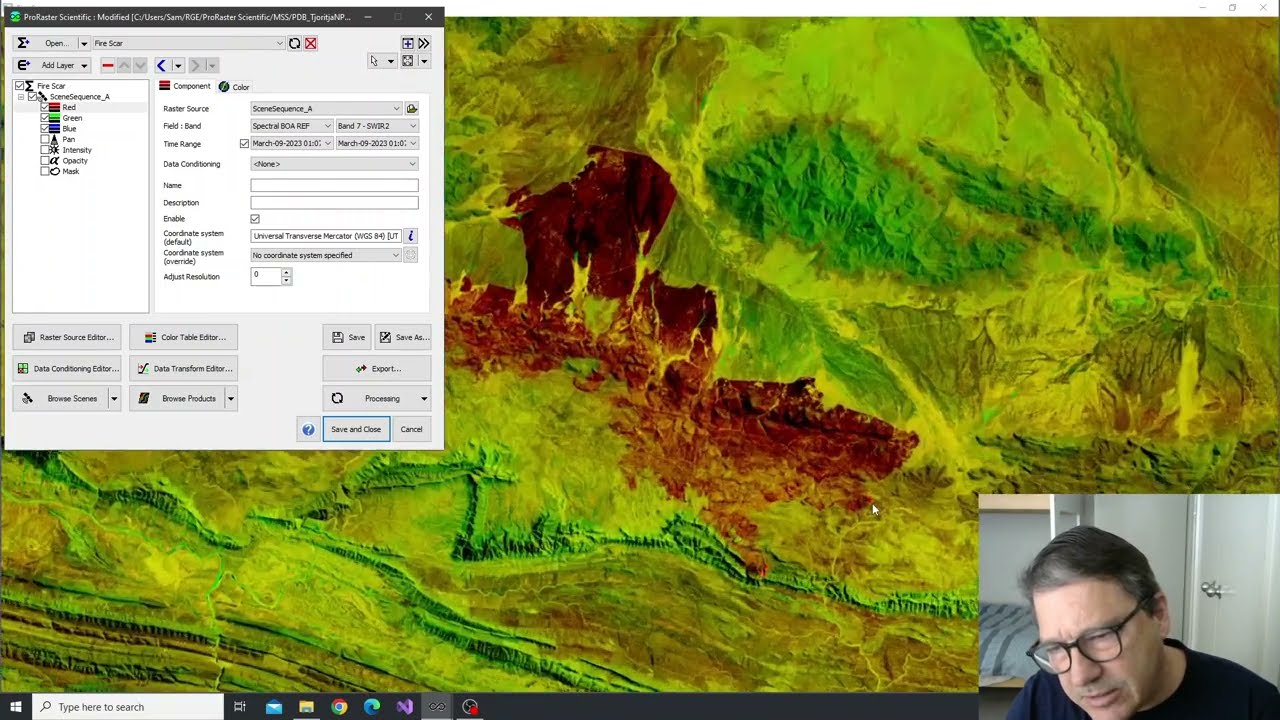Click the double chevron expand icon

point(424,43)
